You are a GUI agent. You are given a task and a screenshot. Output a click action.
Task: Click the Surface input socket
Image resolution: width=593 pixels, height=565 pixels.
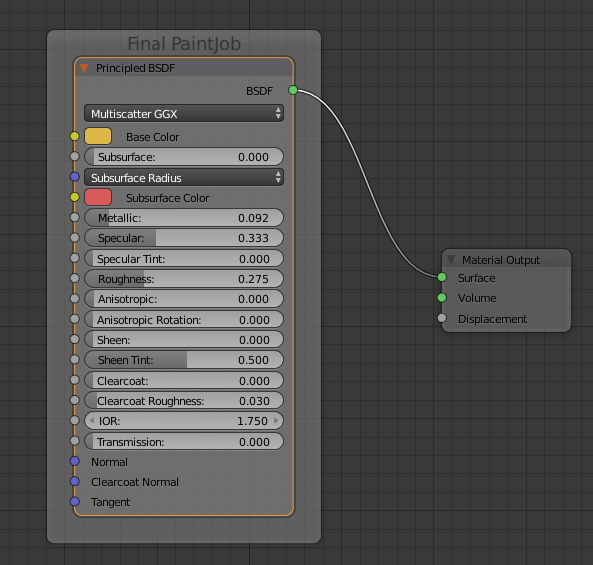click(442, 278)
